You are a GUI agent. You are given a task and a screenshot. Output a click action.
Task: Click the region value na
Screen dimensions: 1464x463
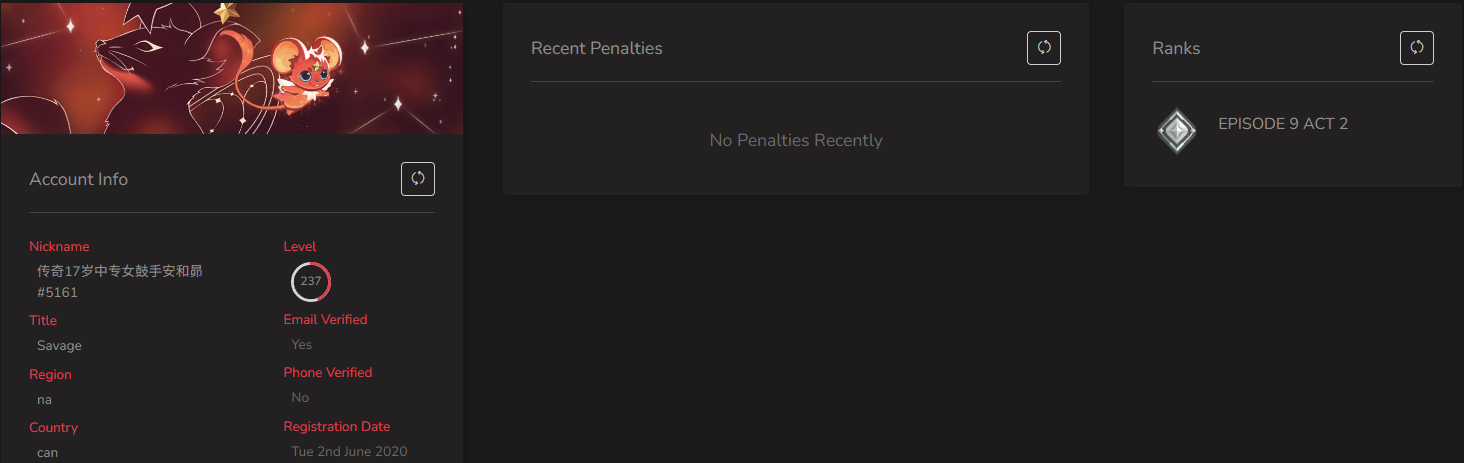pyautogui.click(x=44, y=400)
